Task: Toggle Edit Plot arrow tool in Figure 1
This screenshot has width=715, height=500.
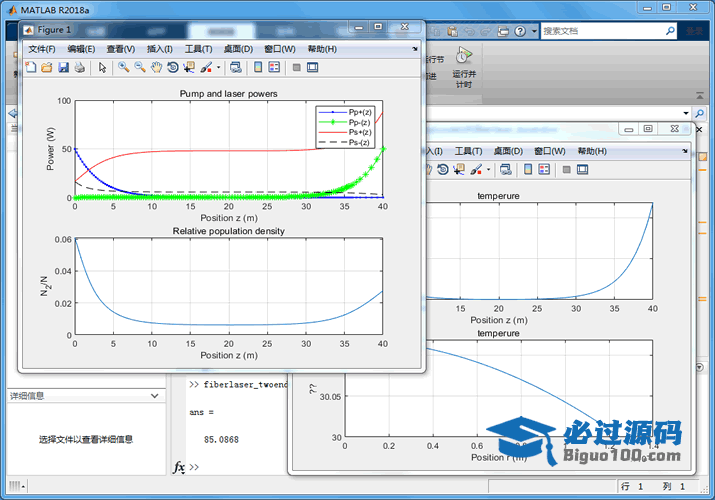Action: (x=102, y=67)
